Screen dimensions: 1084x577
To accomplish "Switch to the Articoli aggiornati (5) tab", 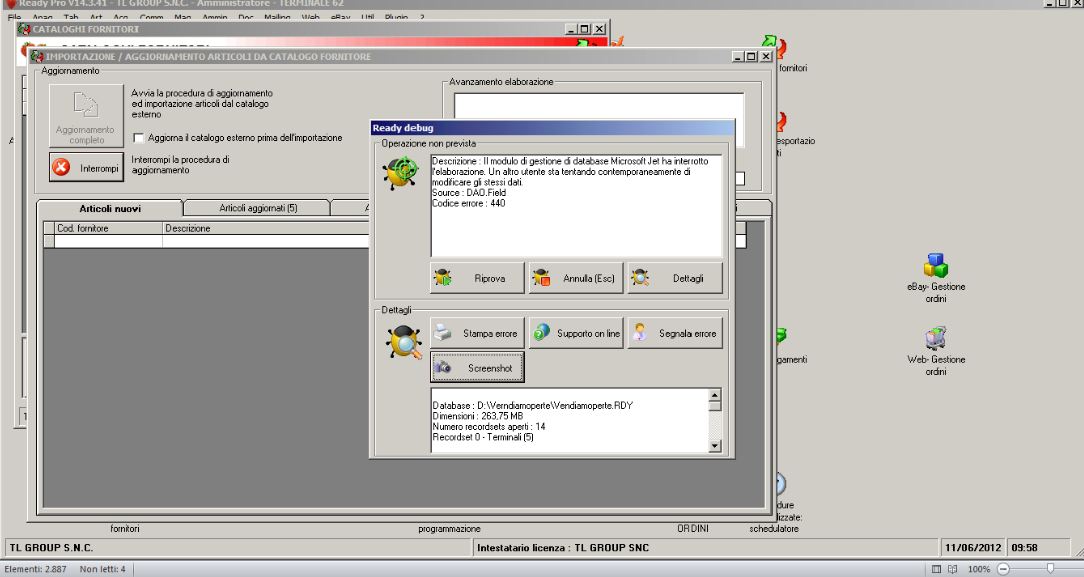I will pos(257,208).
